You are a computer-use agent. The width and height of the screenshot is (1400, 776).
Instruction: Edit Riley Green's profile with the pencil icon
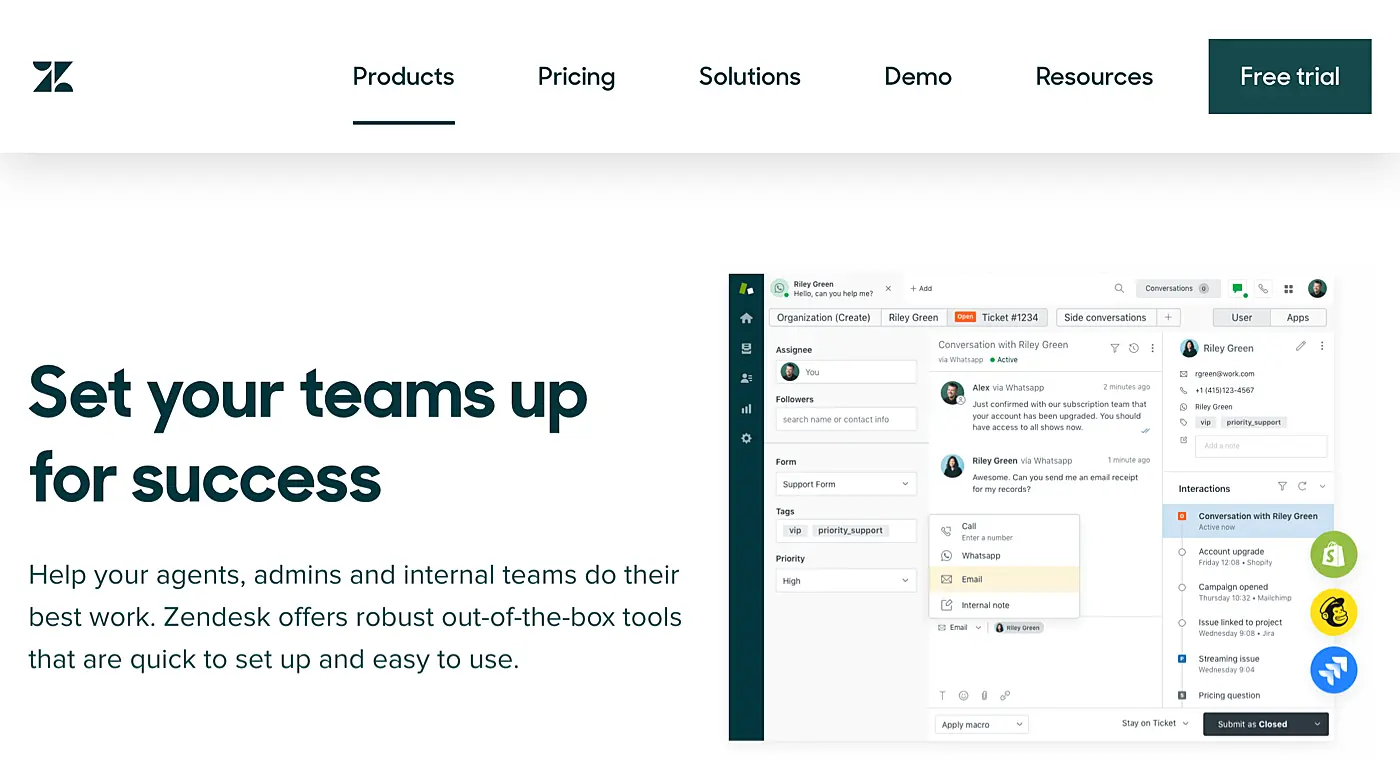[1300, 345]
